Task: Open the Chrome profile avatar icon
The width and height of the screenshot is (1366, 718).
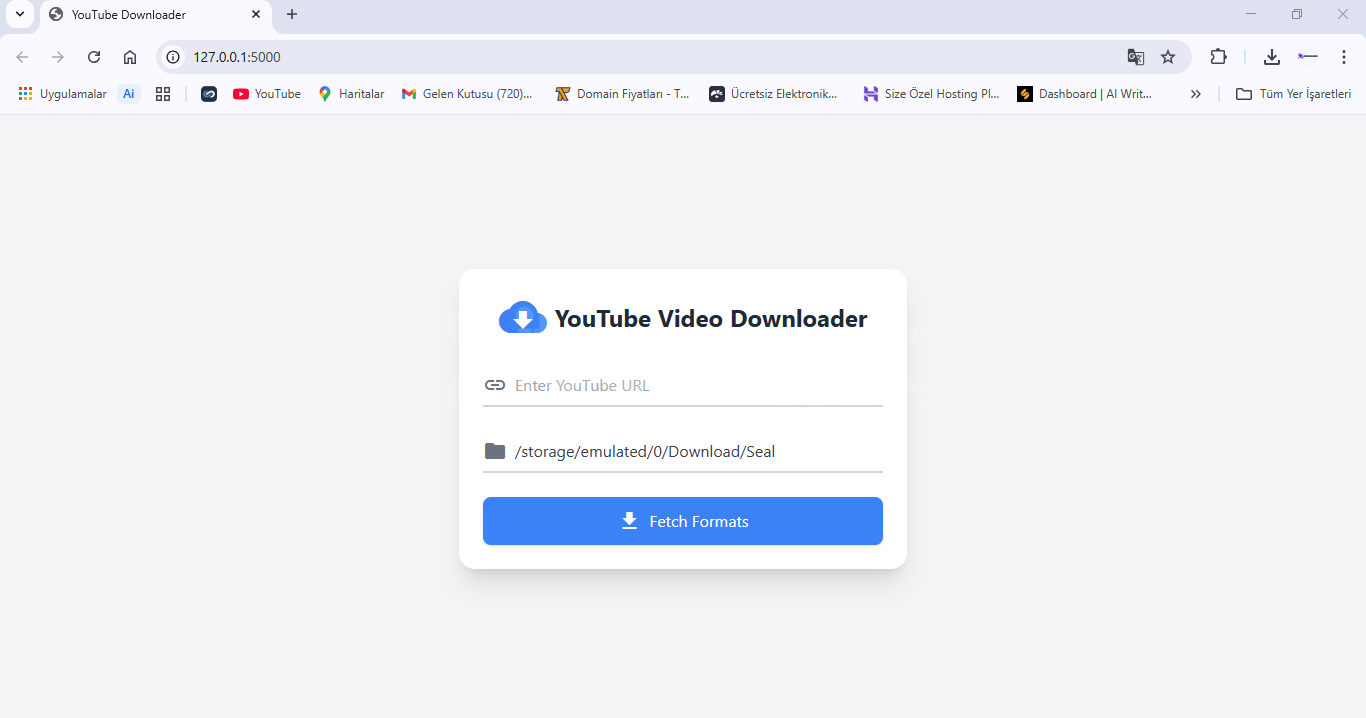Action: pos(1308,57)
